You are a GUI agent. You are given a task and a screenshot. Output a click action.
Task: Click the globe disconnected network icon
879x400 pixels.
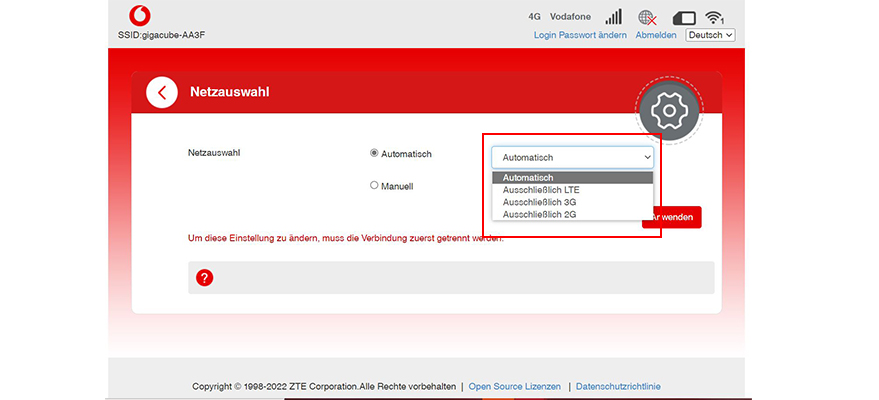648,18
